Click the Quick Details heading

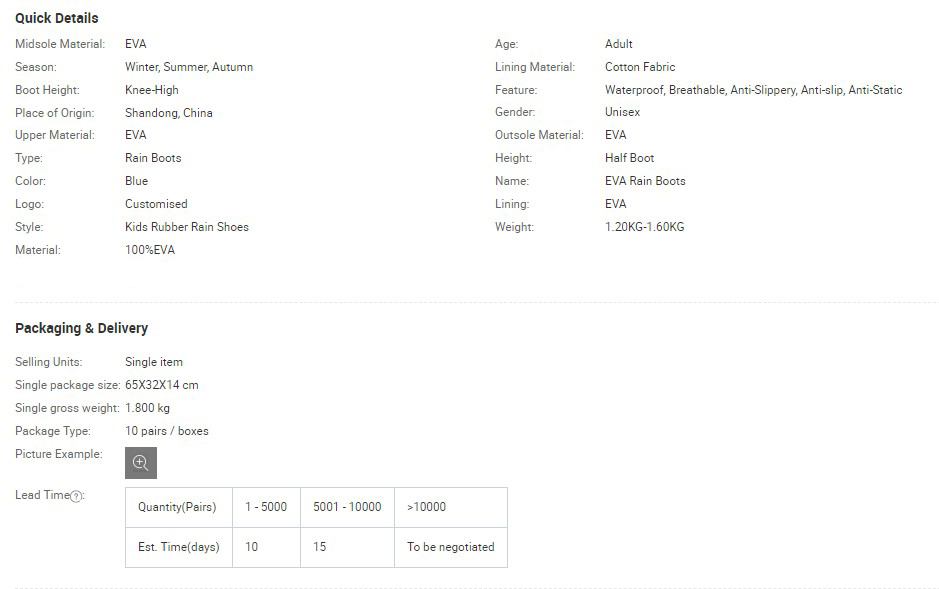point(57,18)
